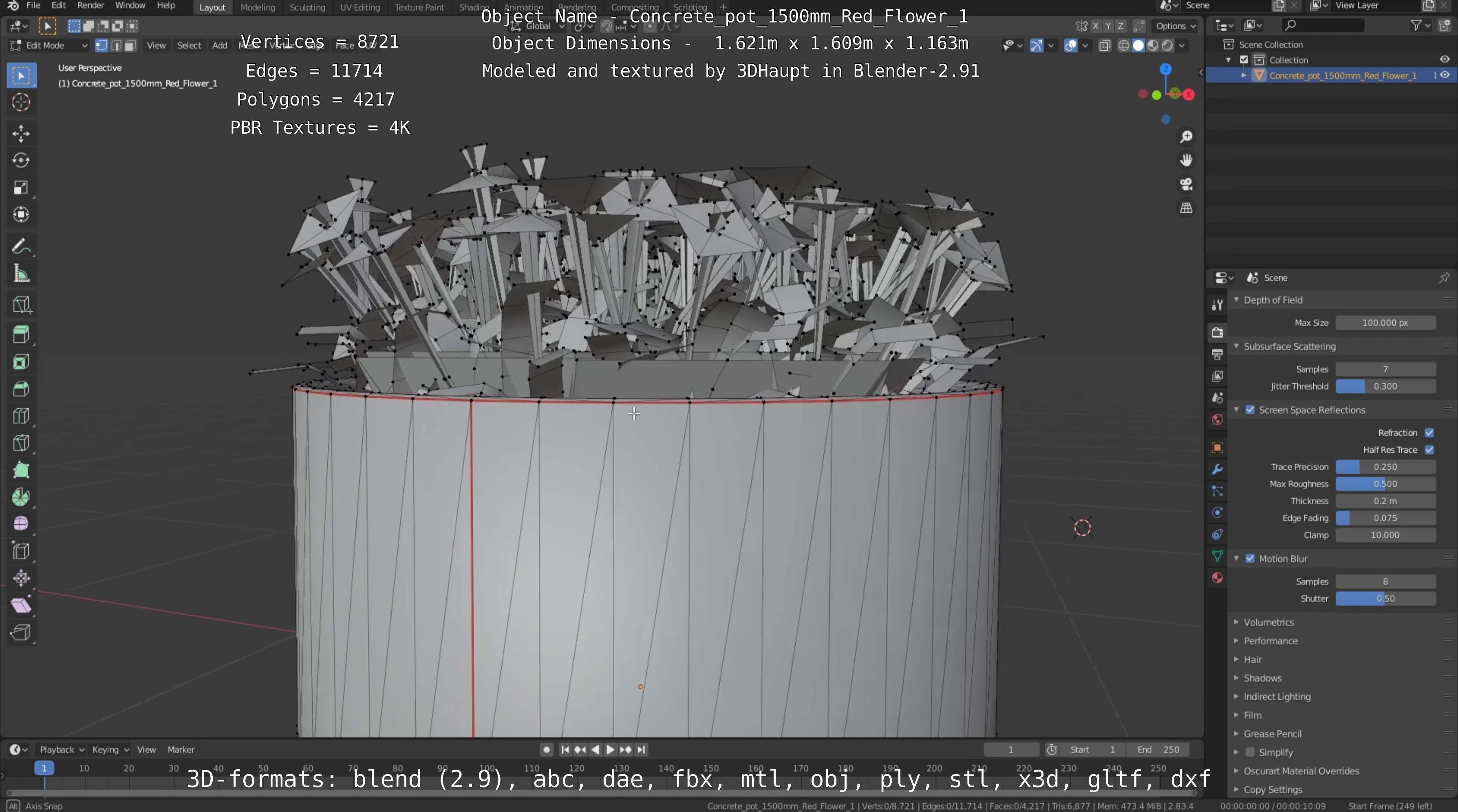The width and height of the screenshot is (1458, 812).
Task: Select the Measure tool
Action: pos(22,274)
